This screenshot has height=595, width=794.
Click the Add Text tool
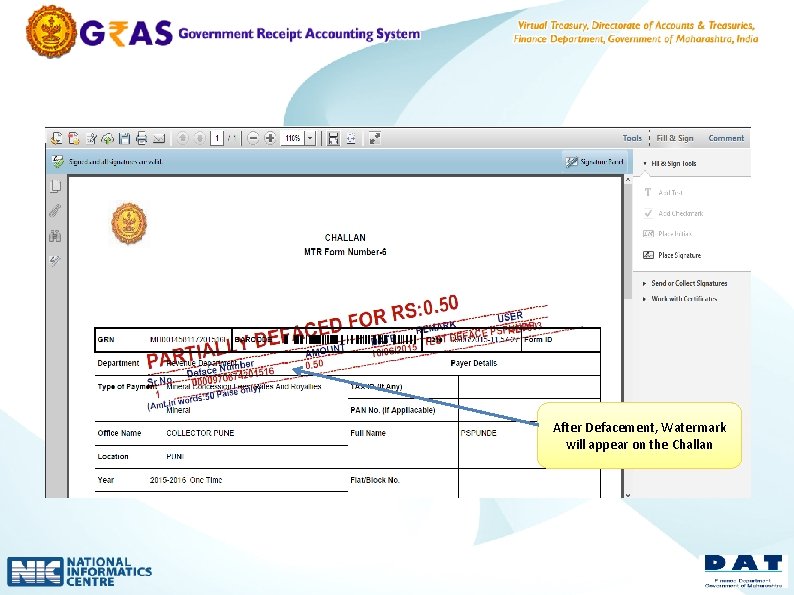(x=663, y=192)
